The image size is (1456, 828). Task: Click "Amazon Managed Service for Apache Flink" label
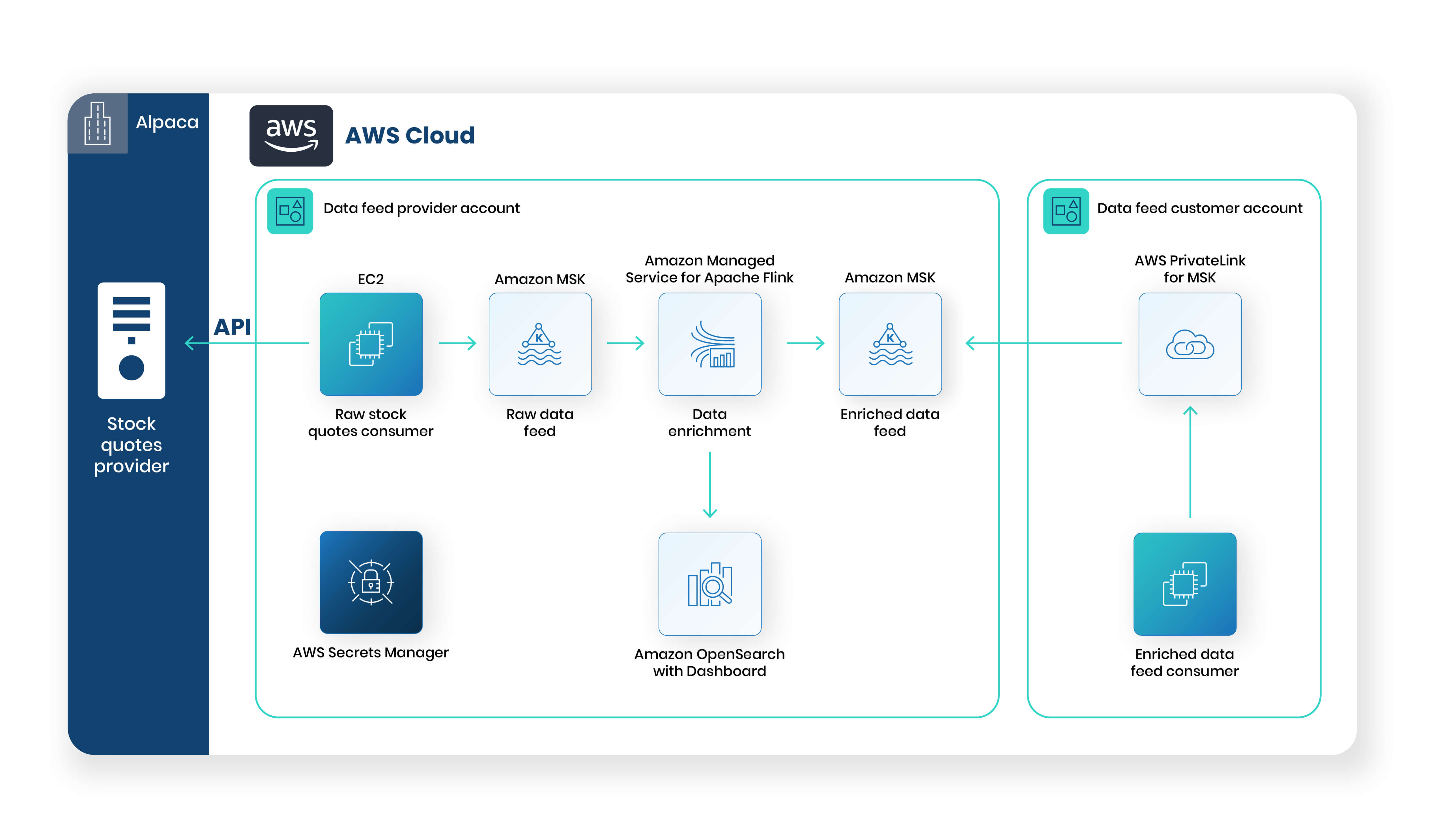[x=710, y=269]
